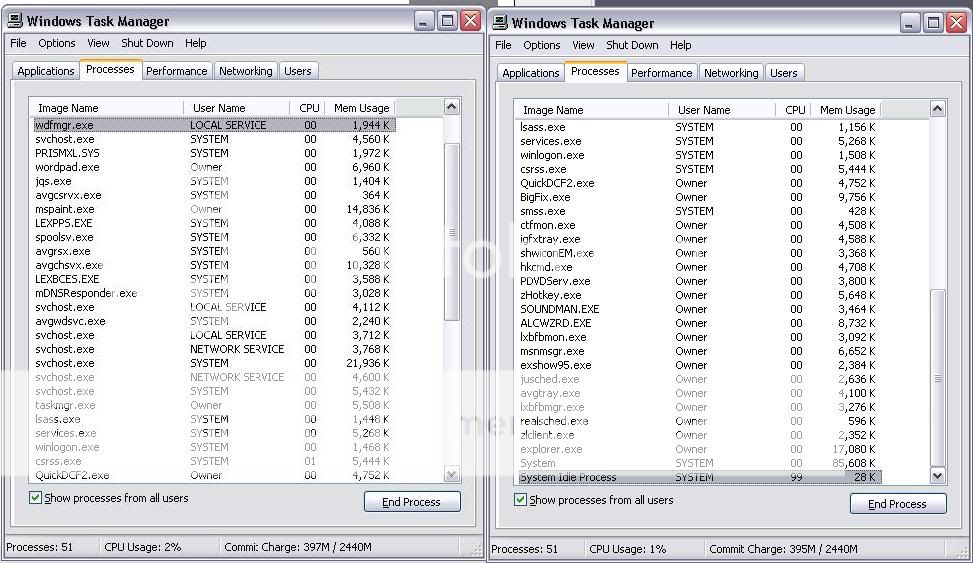Open File menu in right Task Manager
The image size is (973, 563).
point(503,45)
